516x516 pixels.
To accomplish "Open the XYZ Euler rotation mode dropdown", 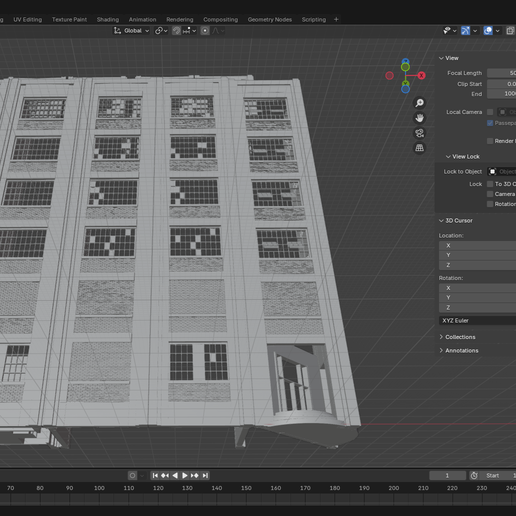I will tap(477, 320).
